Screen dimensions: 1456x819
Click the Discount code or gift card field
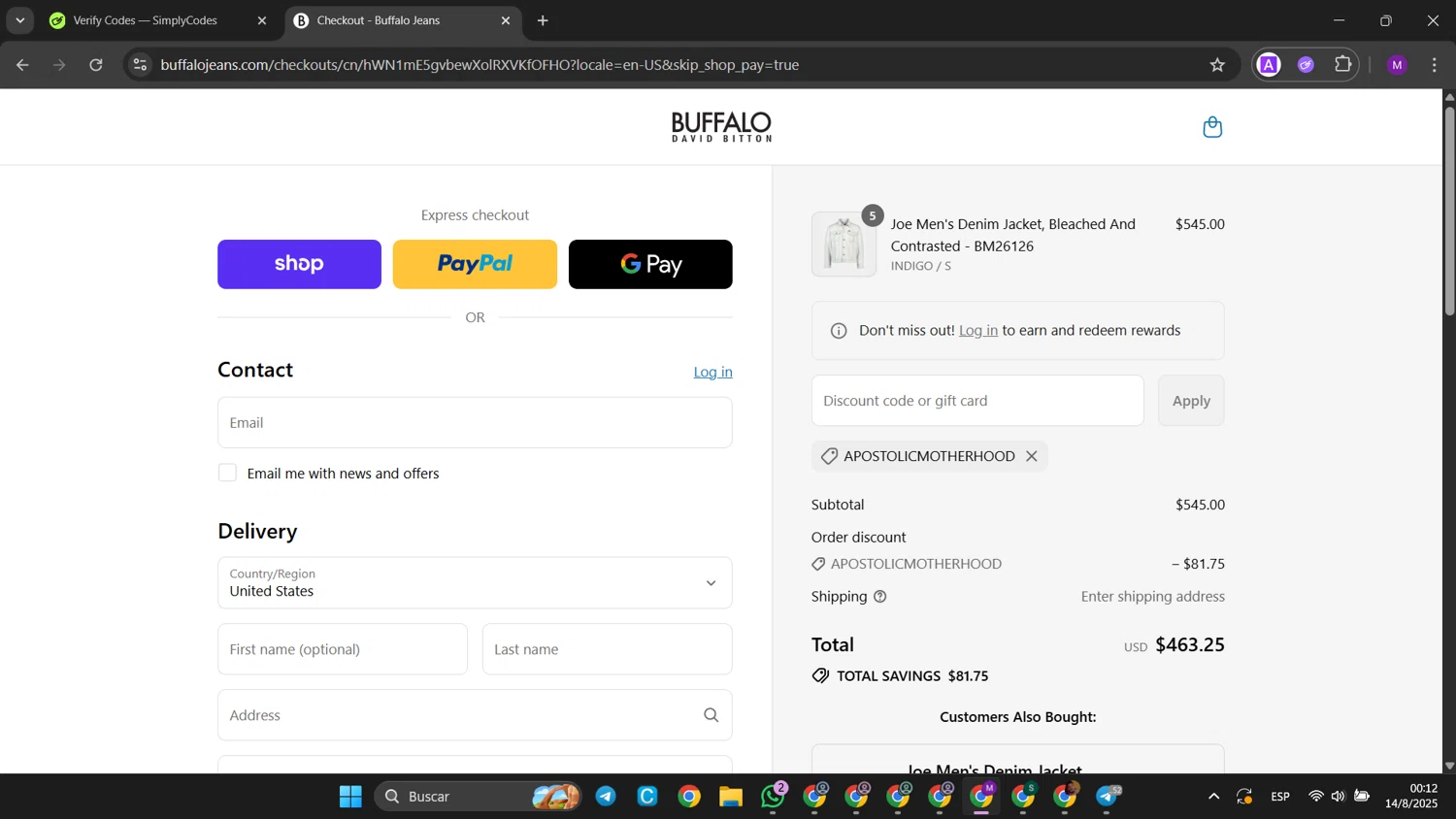pyautogui.click(x=977, y=401)
